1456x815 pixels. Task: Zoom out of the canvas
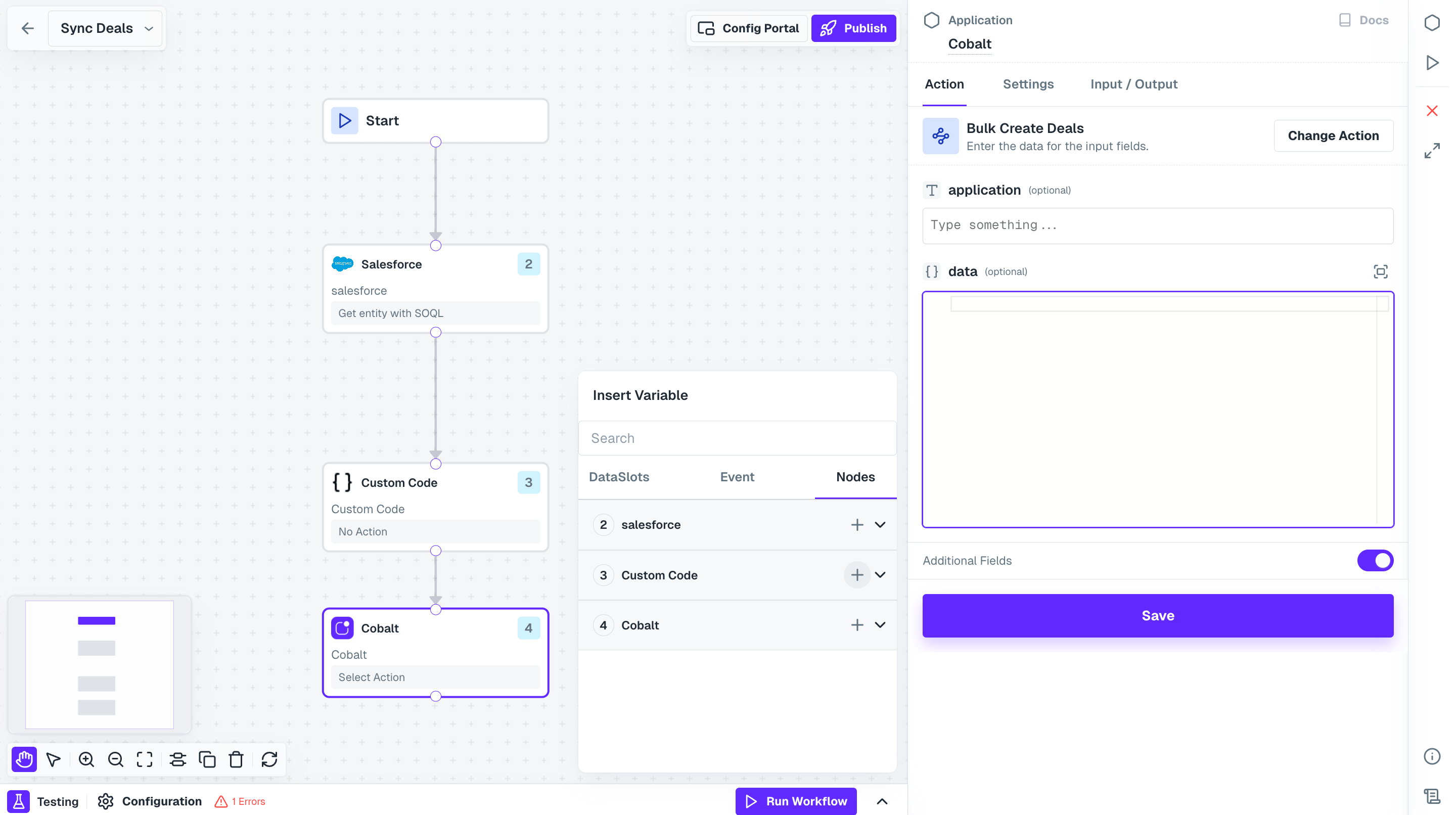[116, 759]
